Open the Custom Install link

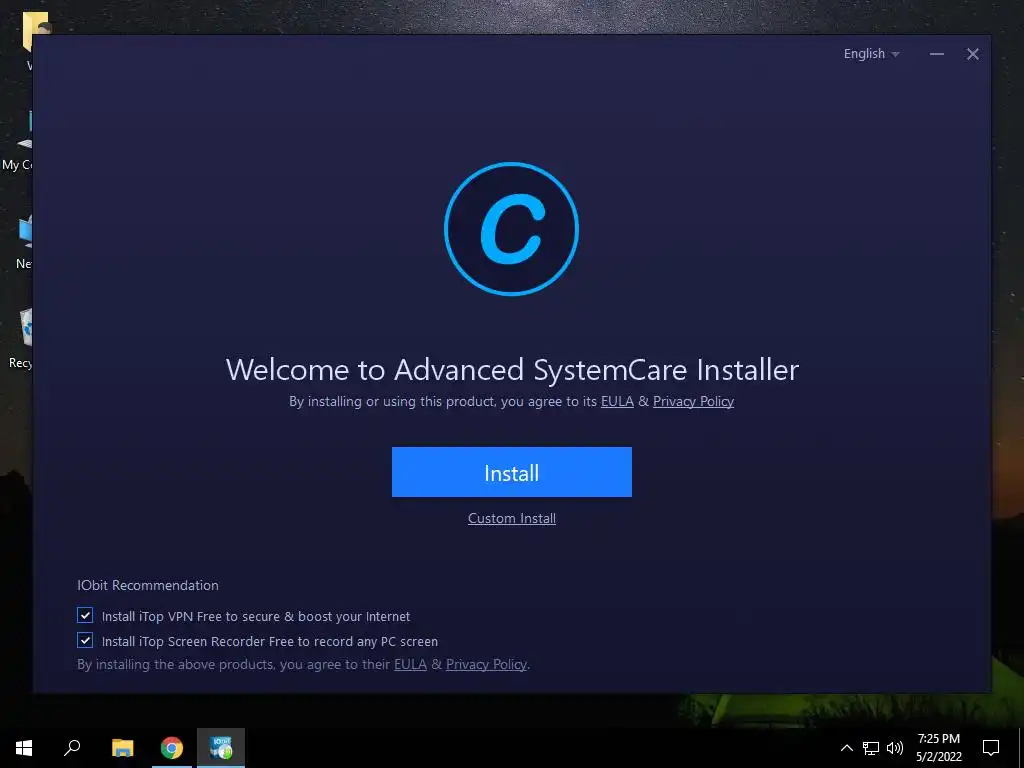[x=511, y=519]
